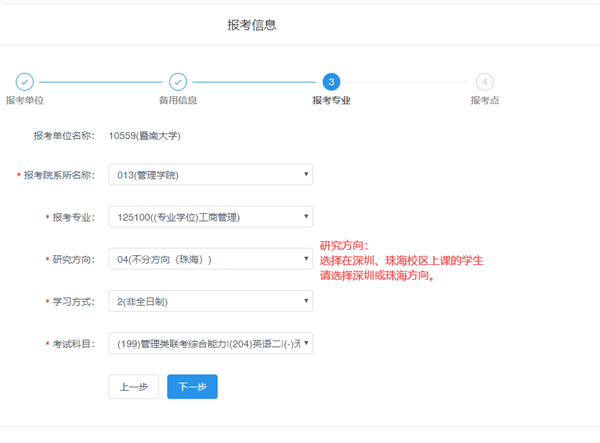This screenshot has width=600, height=443.
Task: Click the hint line 选择在深圳、珠海校区上课的学生
Action: pos(401,261)
